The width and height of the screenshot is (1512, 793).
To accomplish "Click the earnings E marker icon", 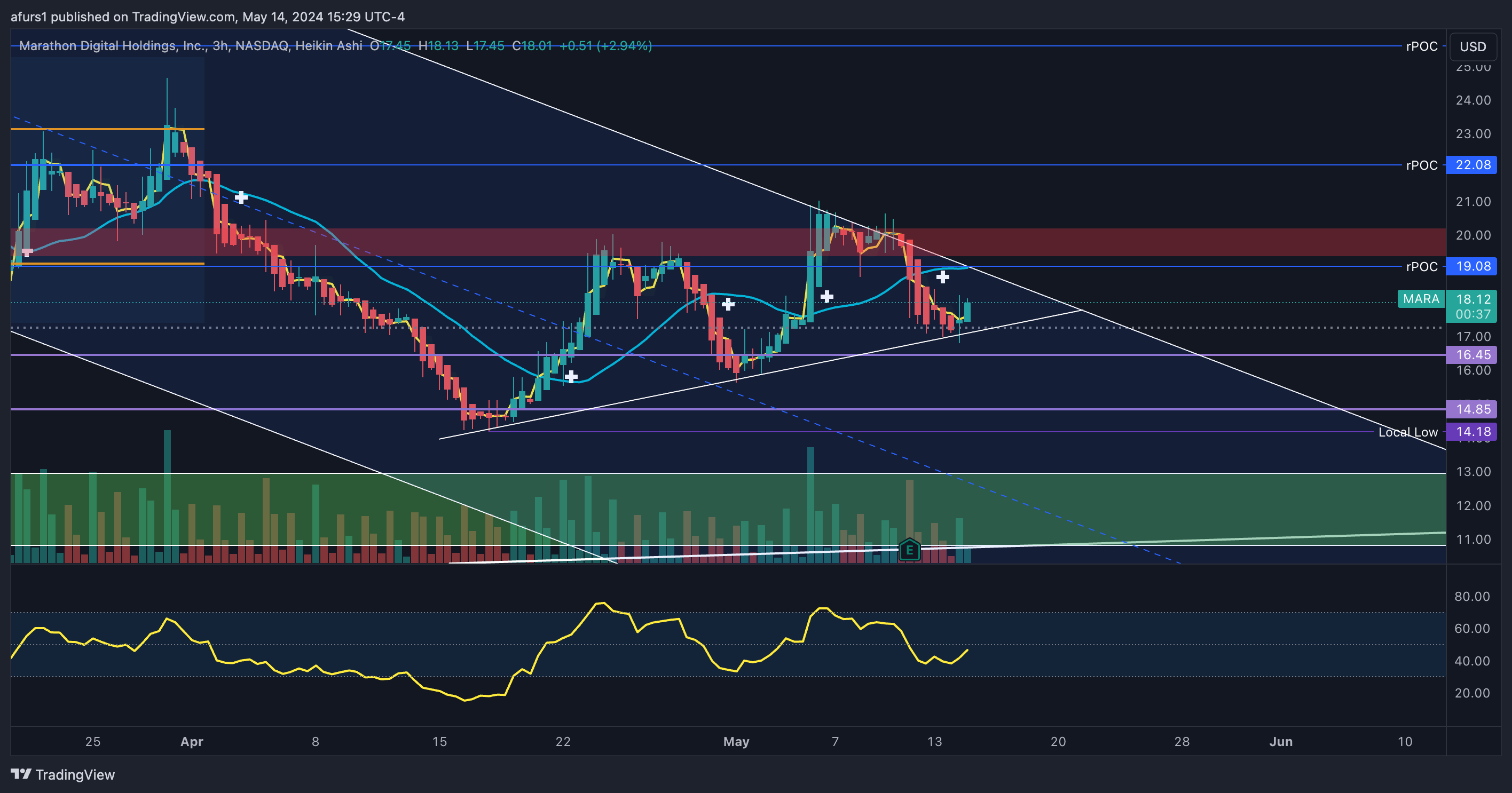I will [x=909, y=550].
